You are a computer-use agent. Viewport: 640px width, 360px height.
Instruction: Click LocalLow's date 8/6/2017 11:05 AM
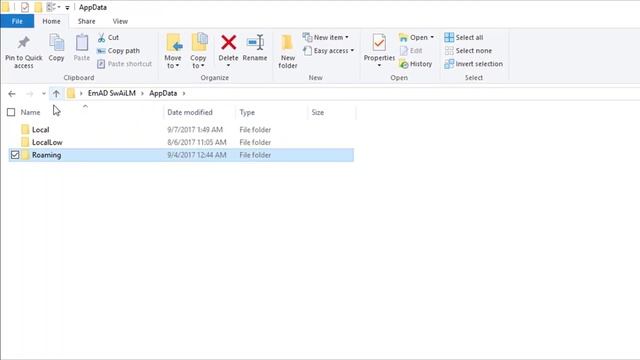[x=197, y=142]
